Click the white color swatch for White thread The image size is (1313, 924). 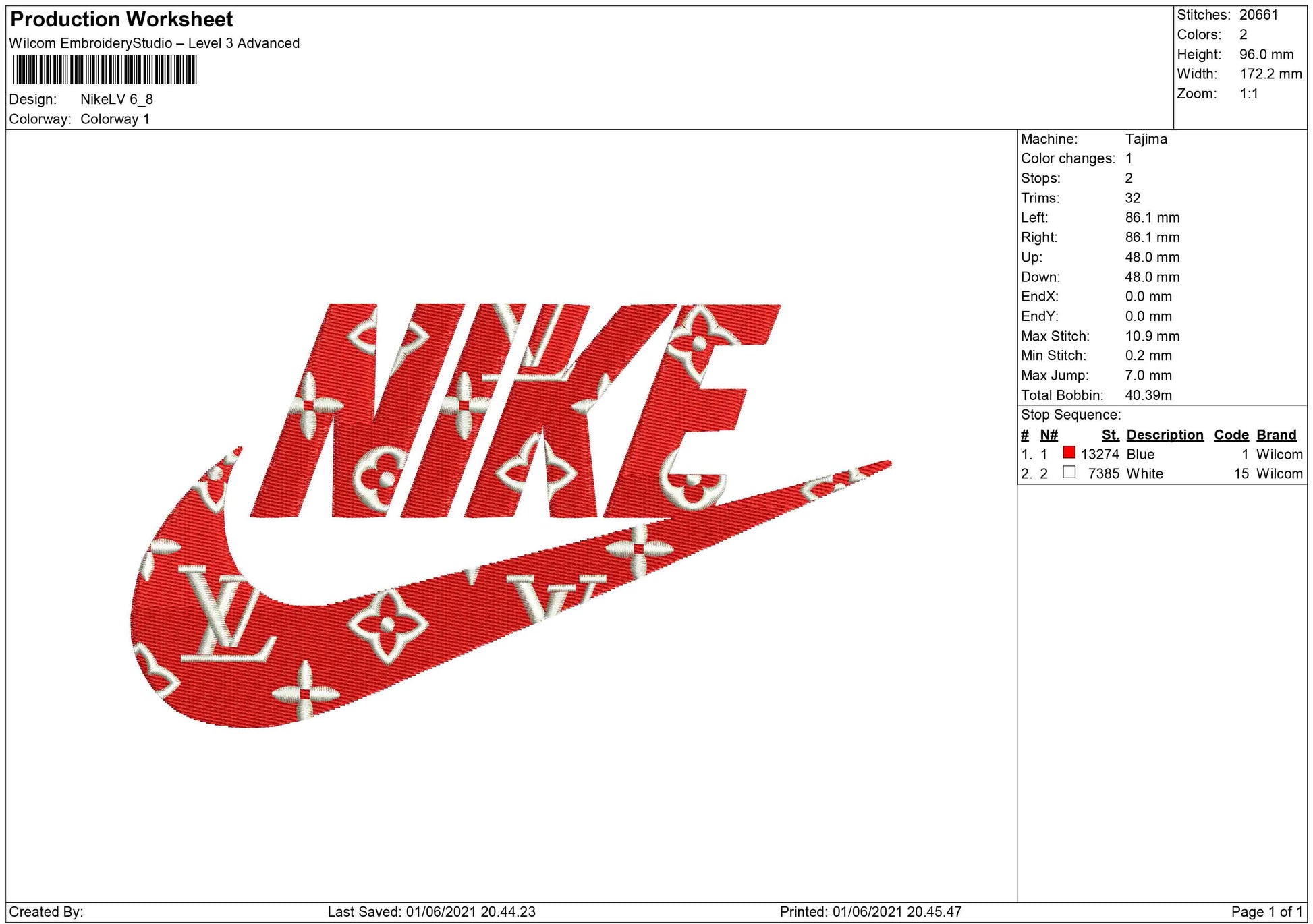1069,472
